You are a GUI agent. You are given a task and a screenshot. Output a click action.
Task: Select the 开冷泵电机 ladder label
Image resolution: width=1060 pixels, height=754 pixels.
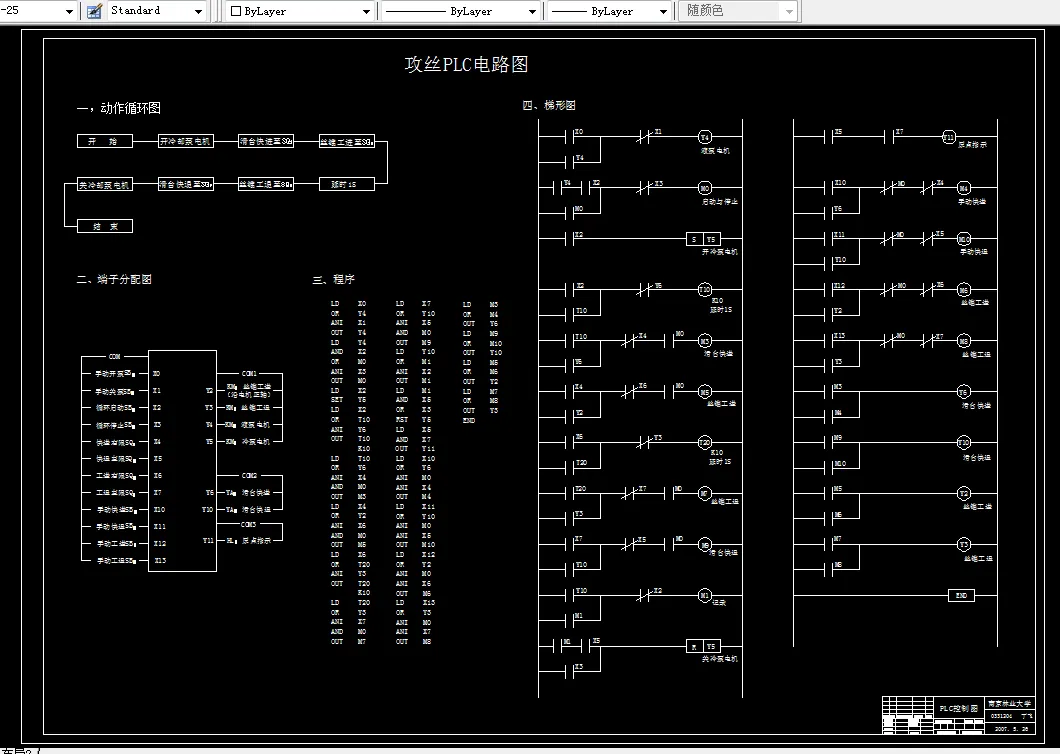720,252
